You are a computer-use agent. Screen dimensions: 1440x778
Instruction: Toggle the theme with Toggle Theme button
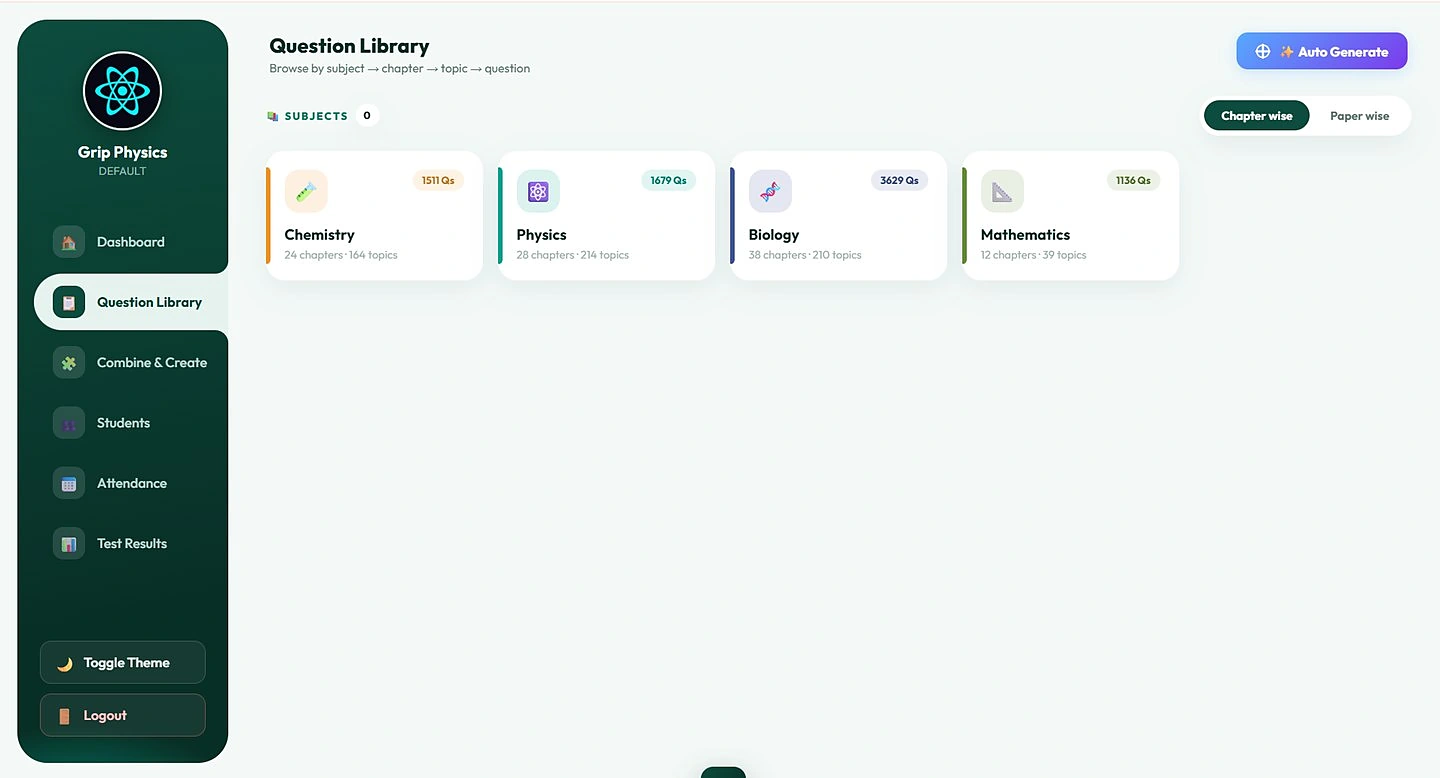pyautogui.click(x=122, y=663)
